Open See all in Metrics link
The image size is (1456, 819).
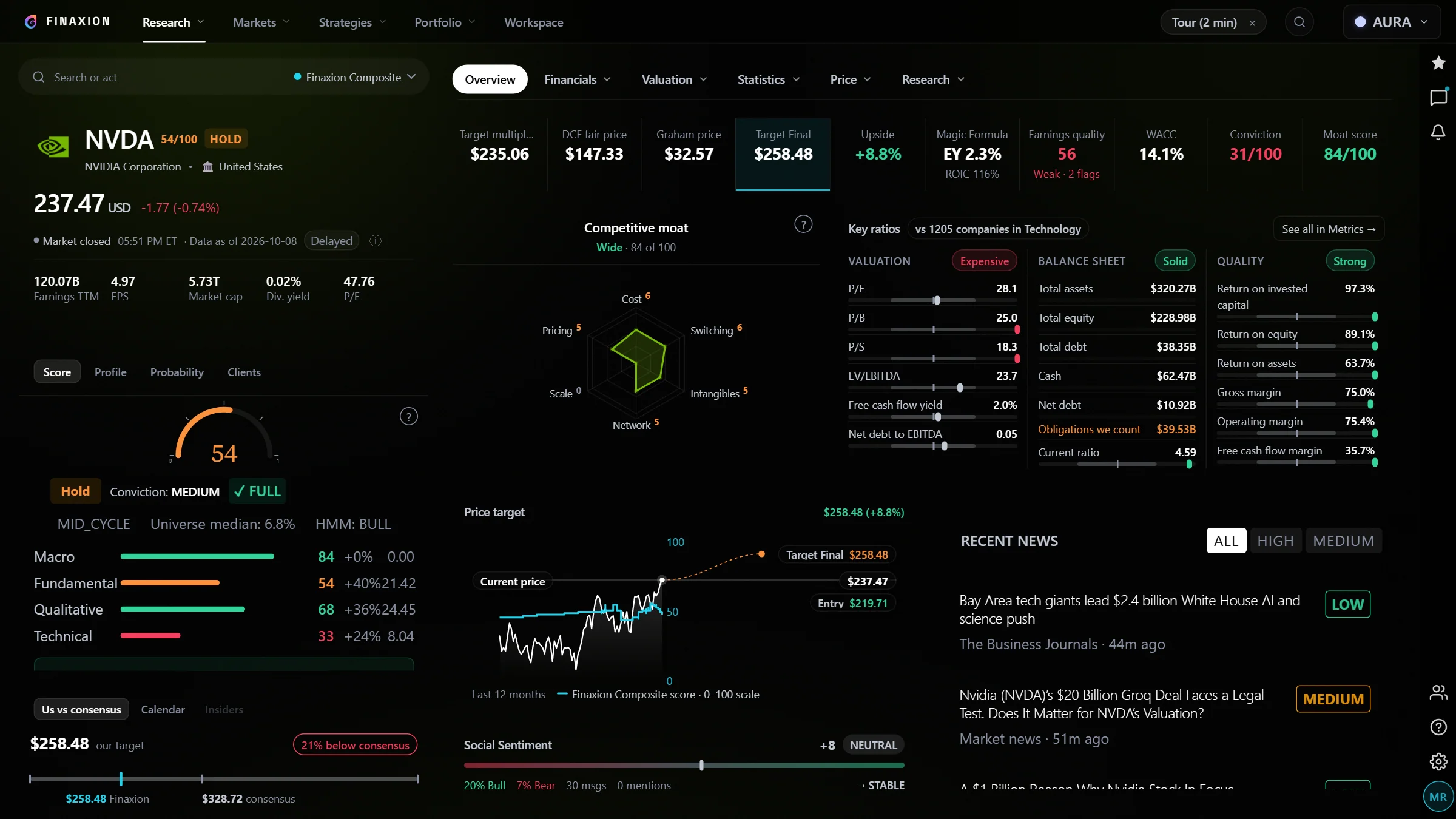click(1329, 229)
